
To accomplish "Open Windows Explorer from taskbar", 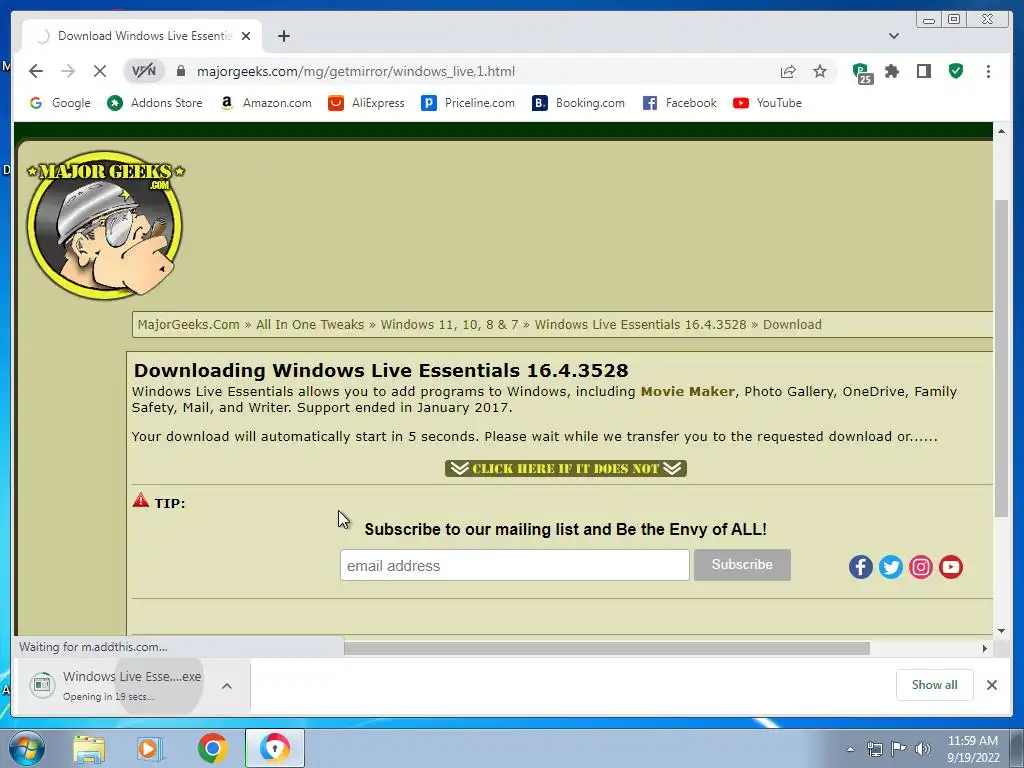I will click(x=89, y=748).
